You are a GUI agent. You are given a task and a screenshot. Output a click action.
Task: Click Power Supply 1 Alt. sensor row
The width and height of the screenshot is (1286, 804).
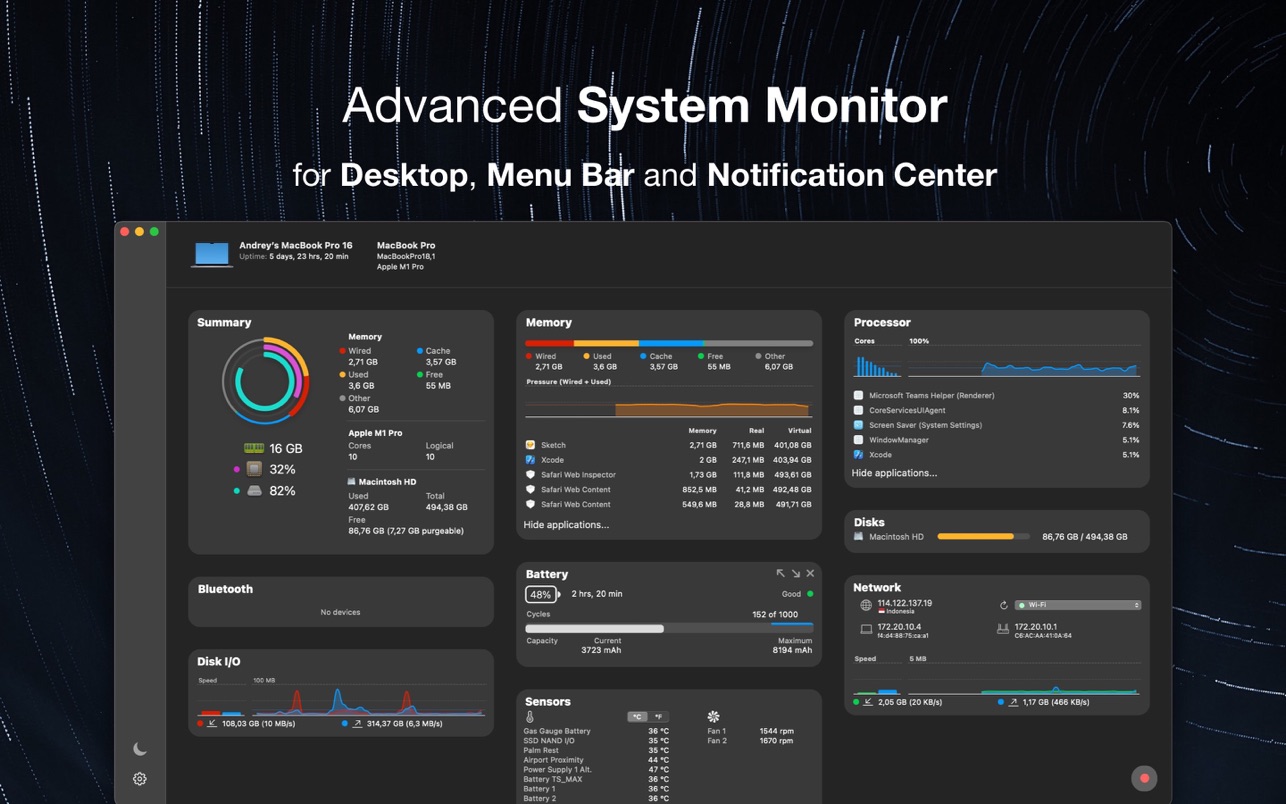[x=597, y=770]
